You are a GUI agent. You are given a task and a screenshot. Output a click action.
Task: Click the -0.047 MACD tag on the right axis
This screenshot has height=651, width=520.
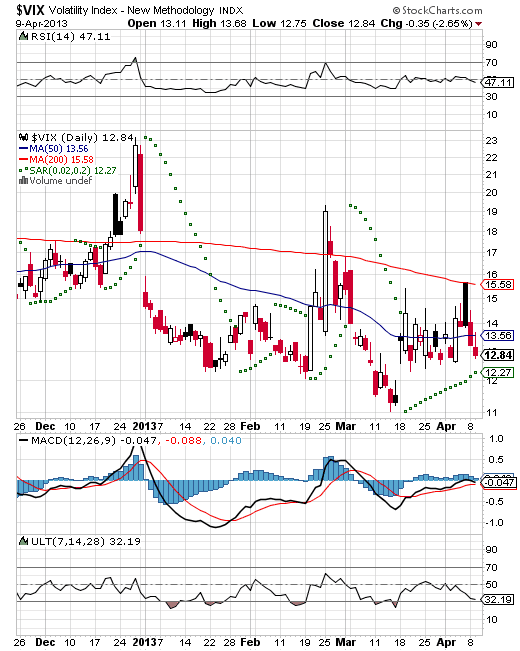click(498, 482)
